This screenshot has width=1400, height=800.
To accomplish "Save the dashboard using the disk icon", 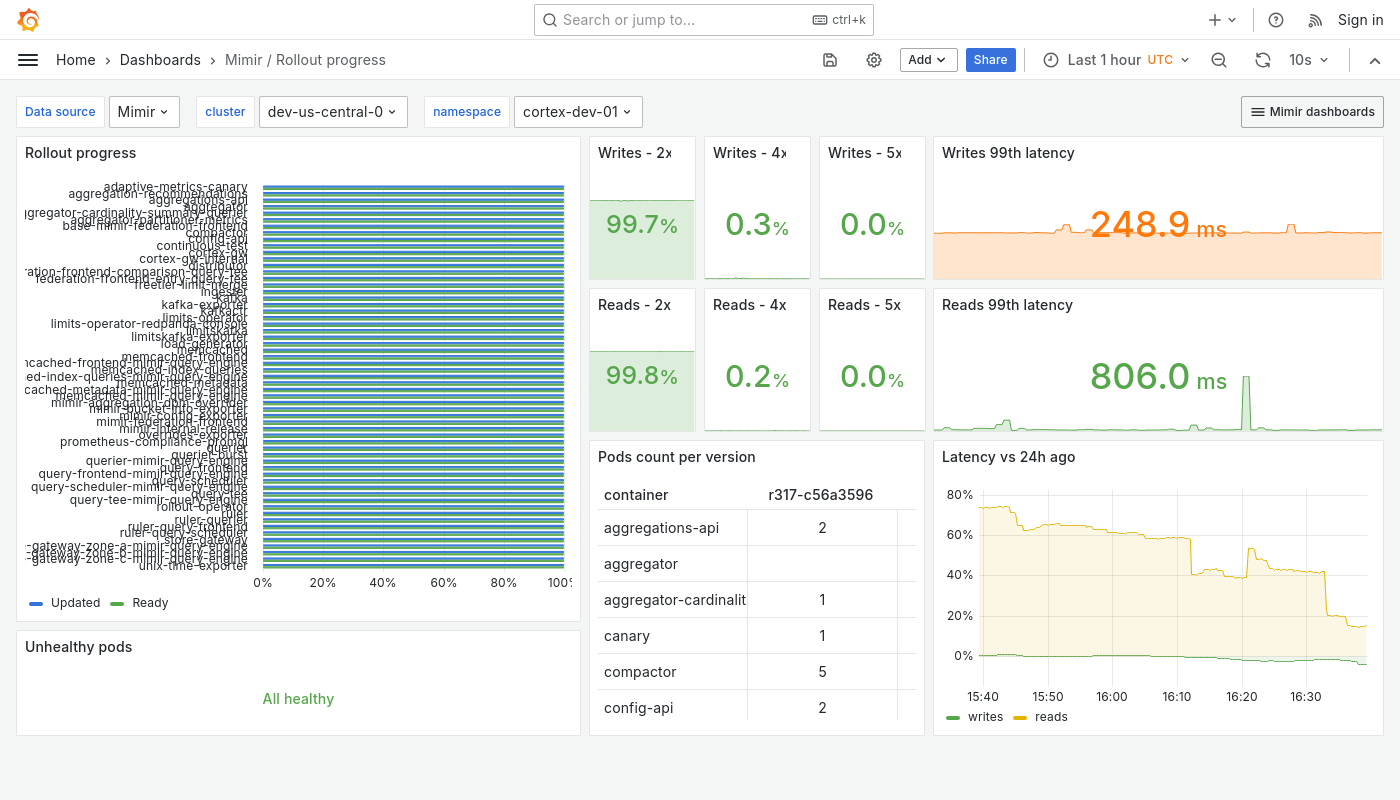I will 830,60.
